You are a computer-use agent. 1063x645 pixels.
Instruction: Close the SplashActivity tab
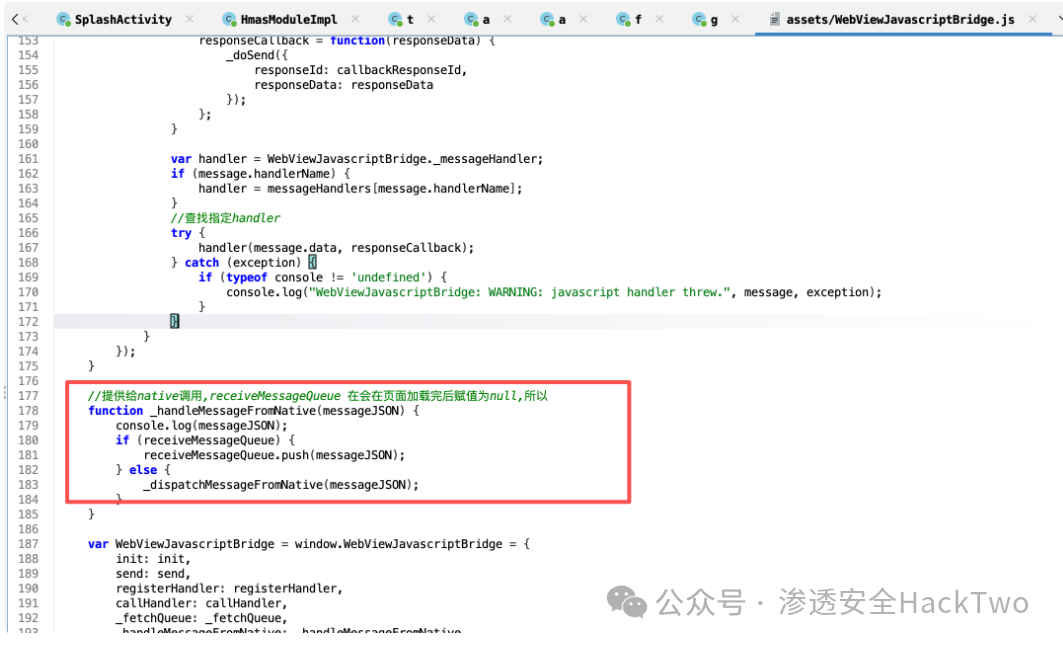point(189,19)
